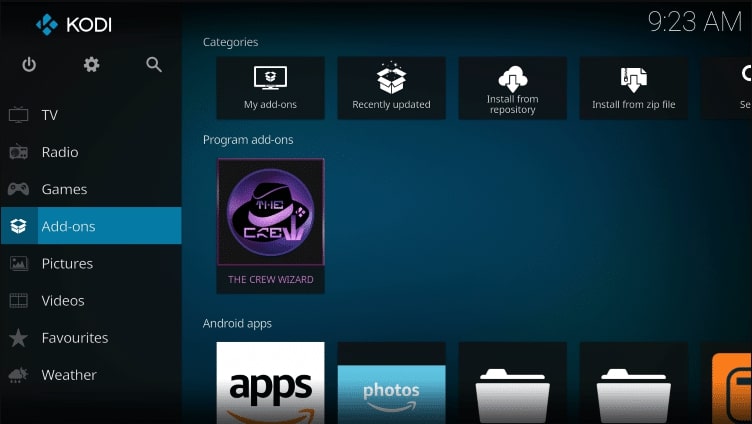
Task: Click the Add-ons box icon
Action: [18, 226]
